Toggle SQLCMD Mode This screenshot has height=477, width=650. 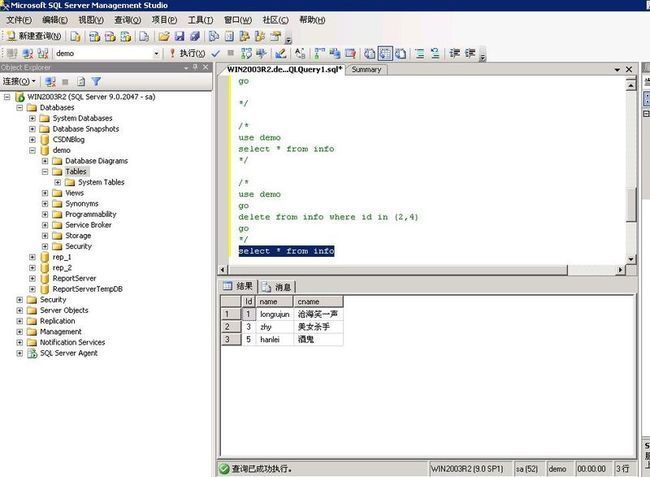click(350, 53)
